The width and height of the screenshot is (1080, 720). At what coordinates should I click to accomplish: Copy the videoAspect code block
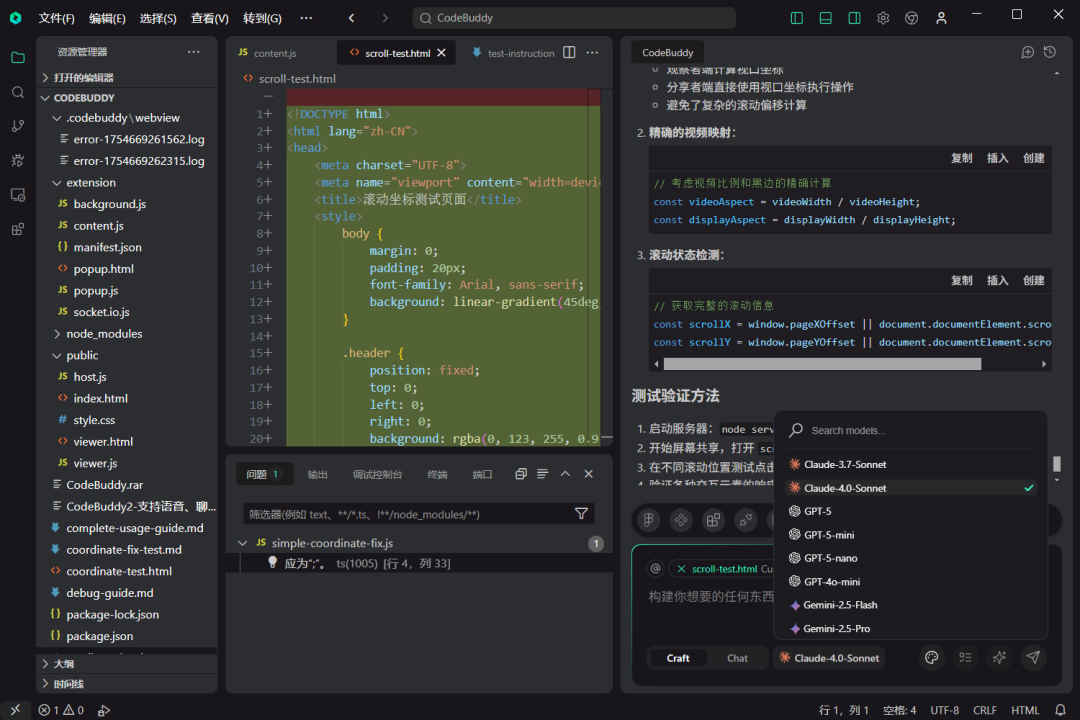(x=962, y=158)
